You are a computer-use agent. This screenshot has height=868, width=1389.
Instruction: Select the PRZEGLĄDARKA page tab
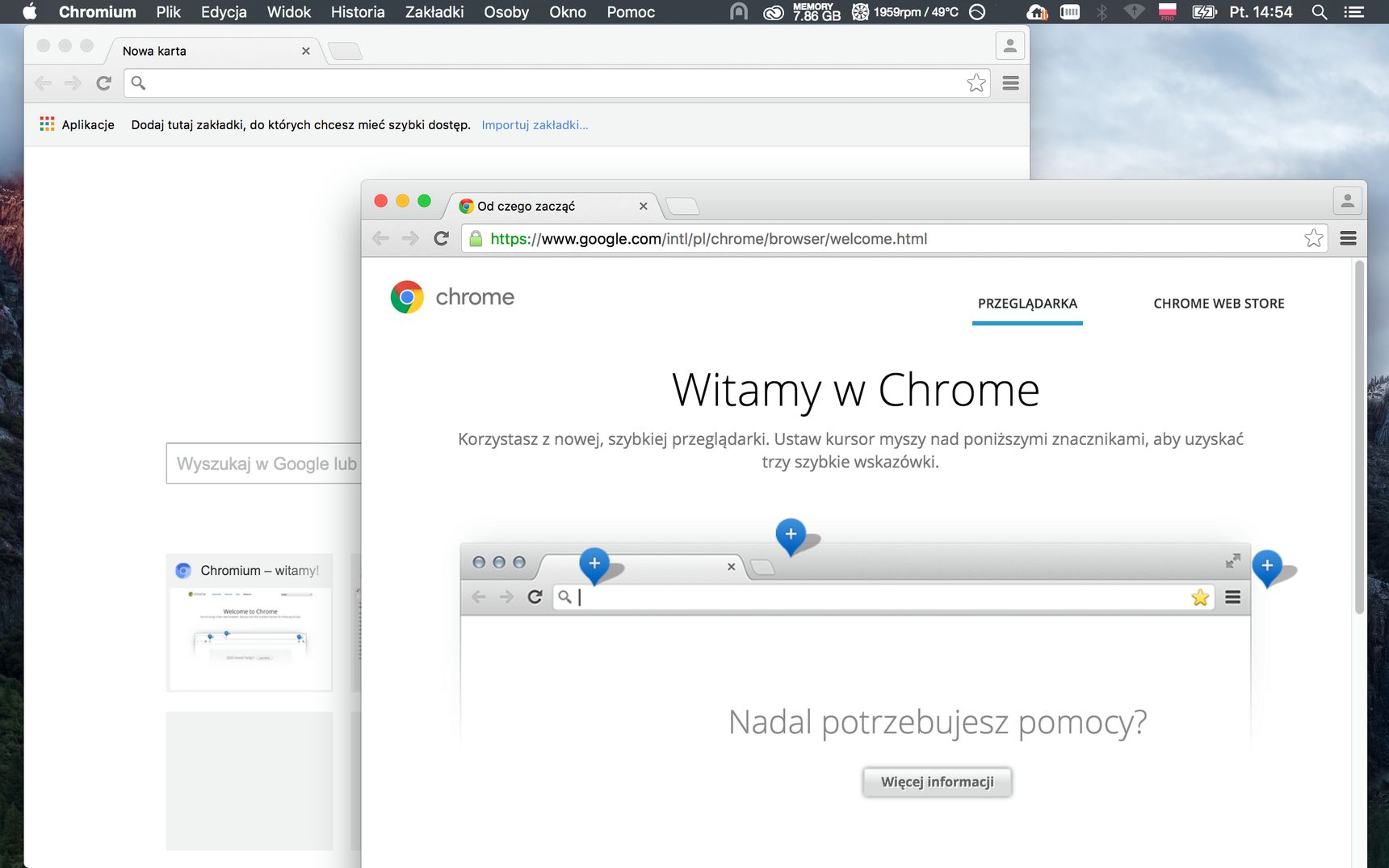pos(1027,304)
